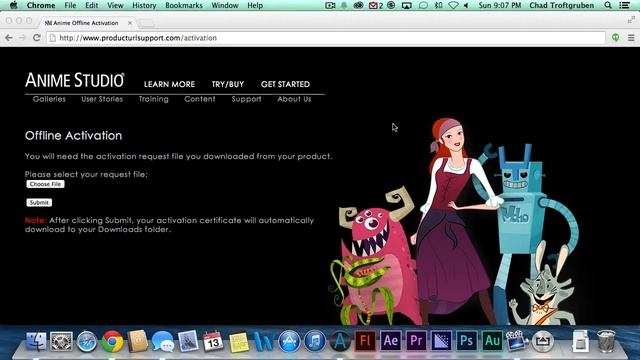
Task: Open the Chrome application menu
Action: 41,5
